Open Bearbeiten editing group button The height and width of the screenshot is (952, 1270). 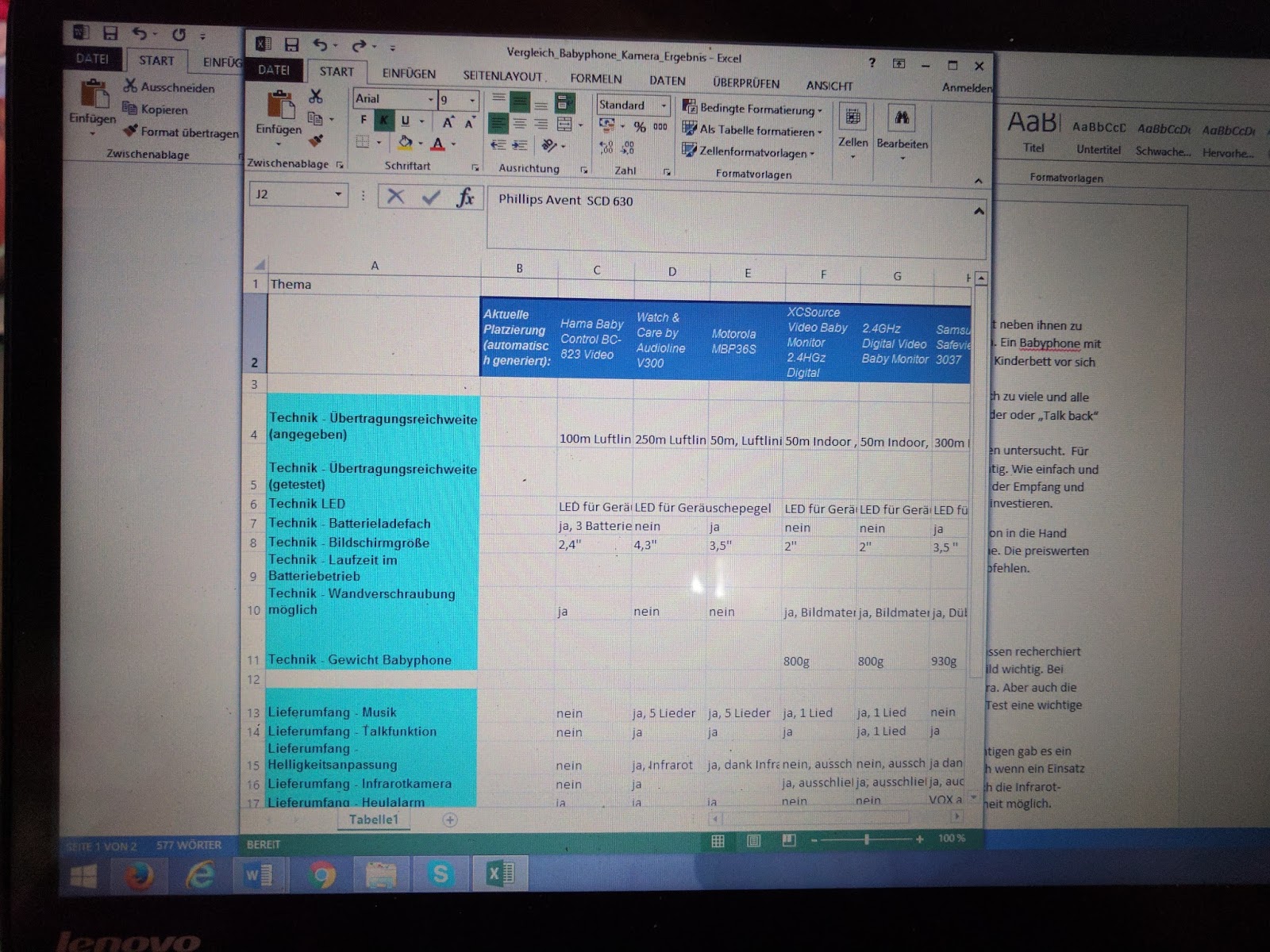[x=902, y=132]
